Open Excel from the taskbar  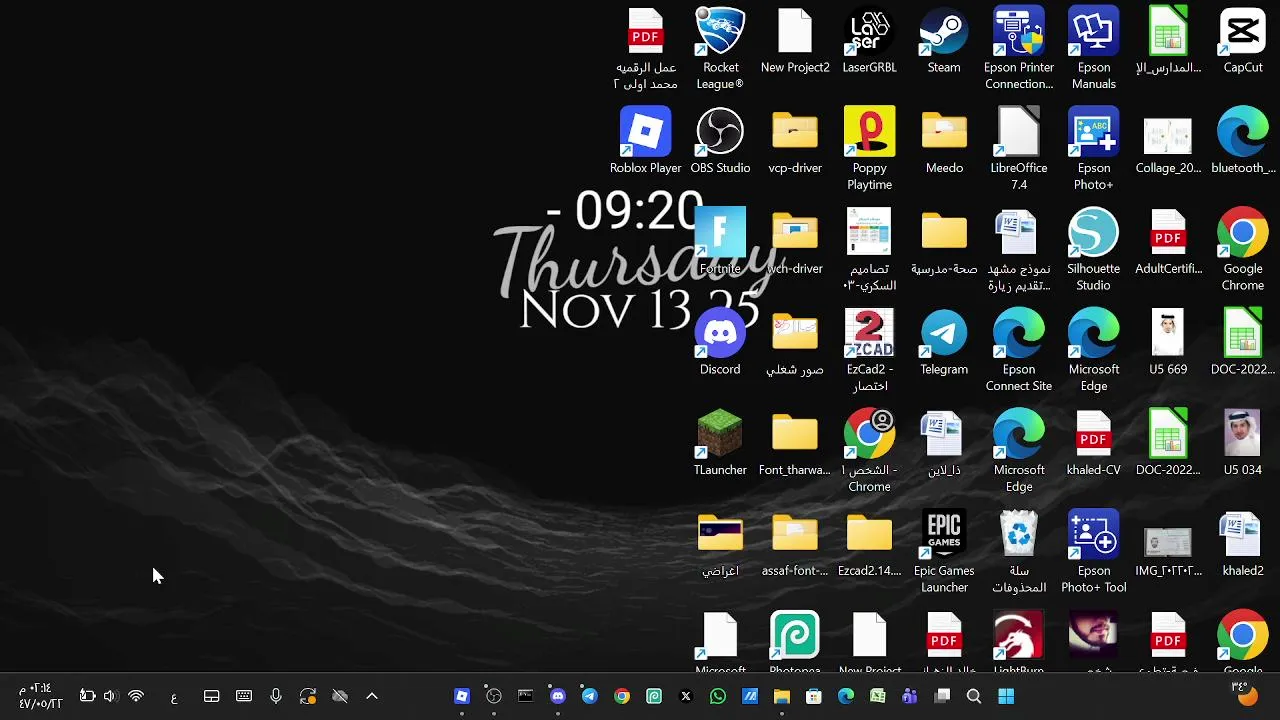click(x=878, y=696)
